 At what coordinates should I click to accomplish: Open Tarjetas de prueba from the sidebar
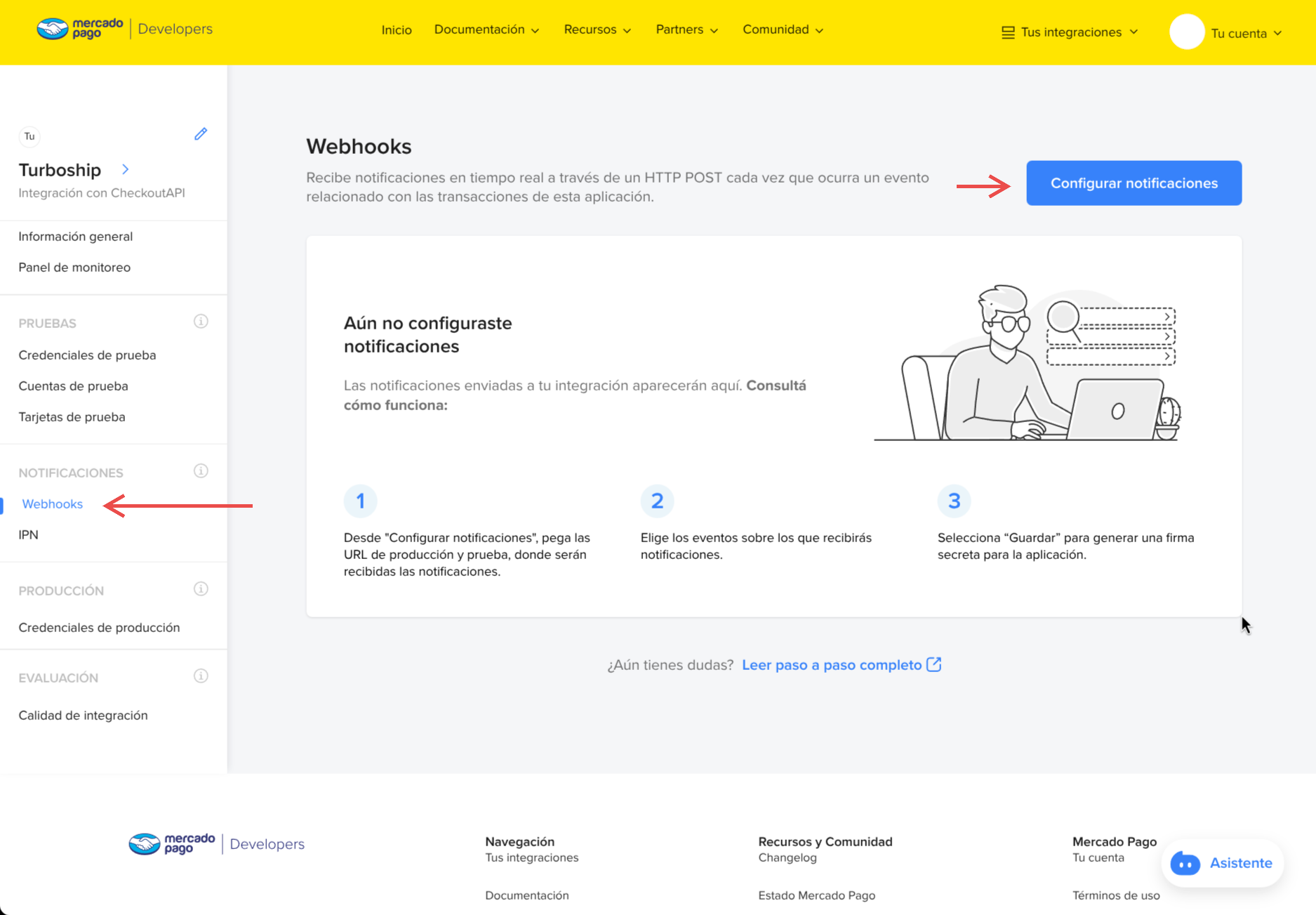pos(72,416)
